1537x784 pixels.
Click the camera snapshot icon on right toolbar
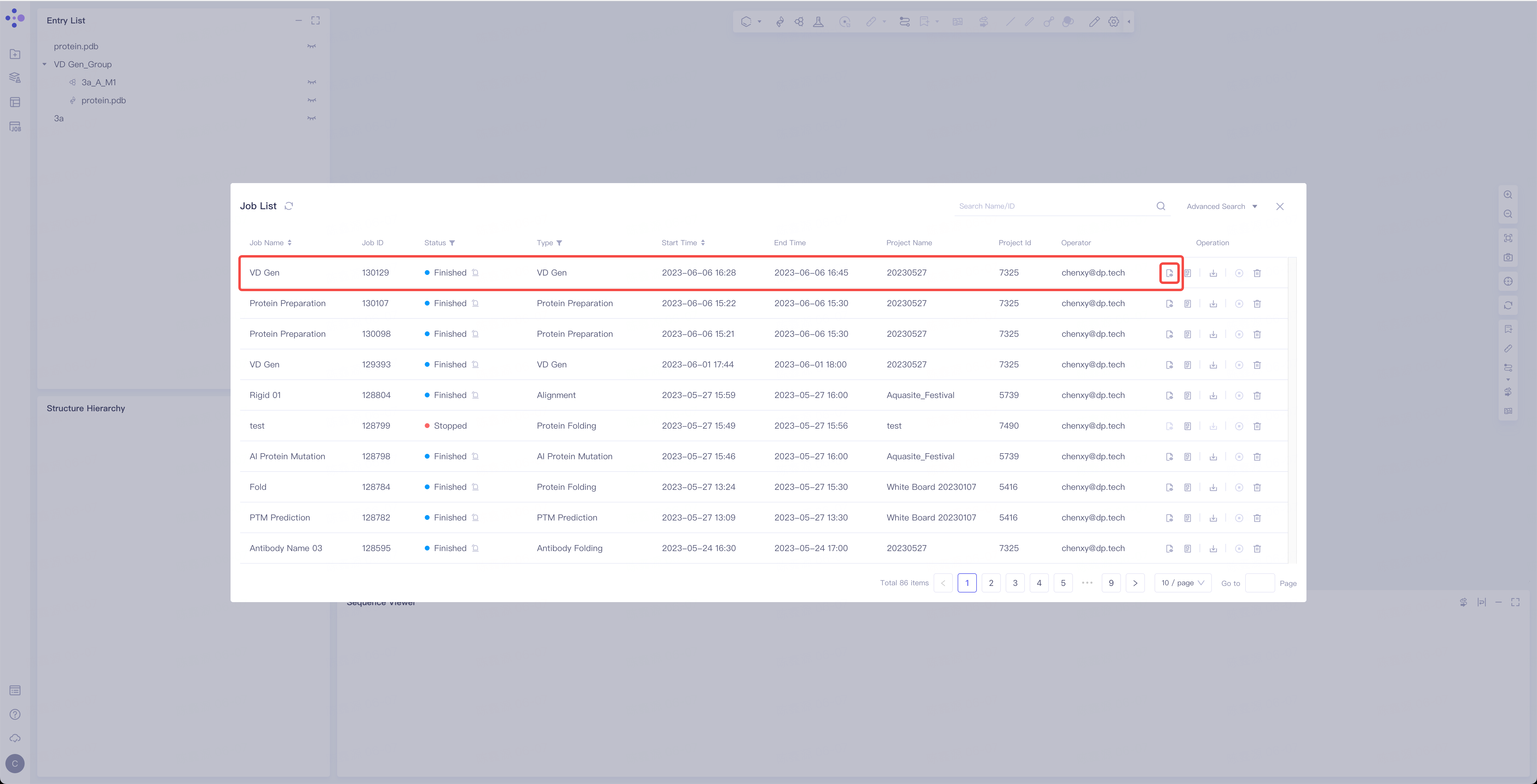[x=1508, y=257]
